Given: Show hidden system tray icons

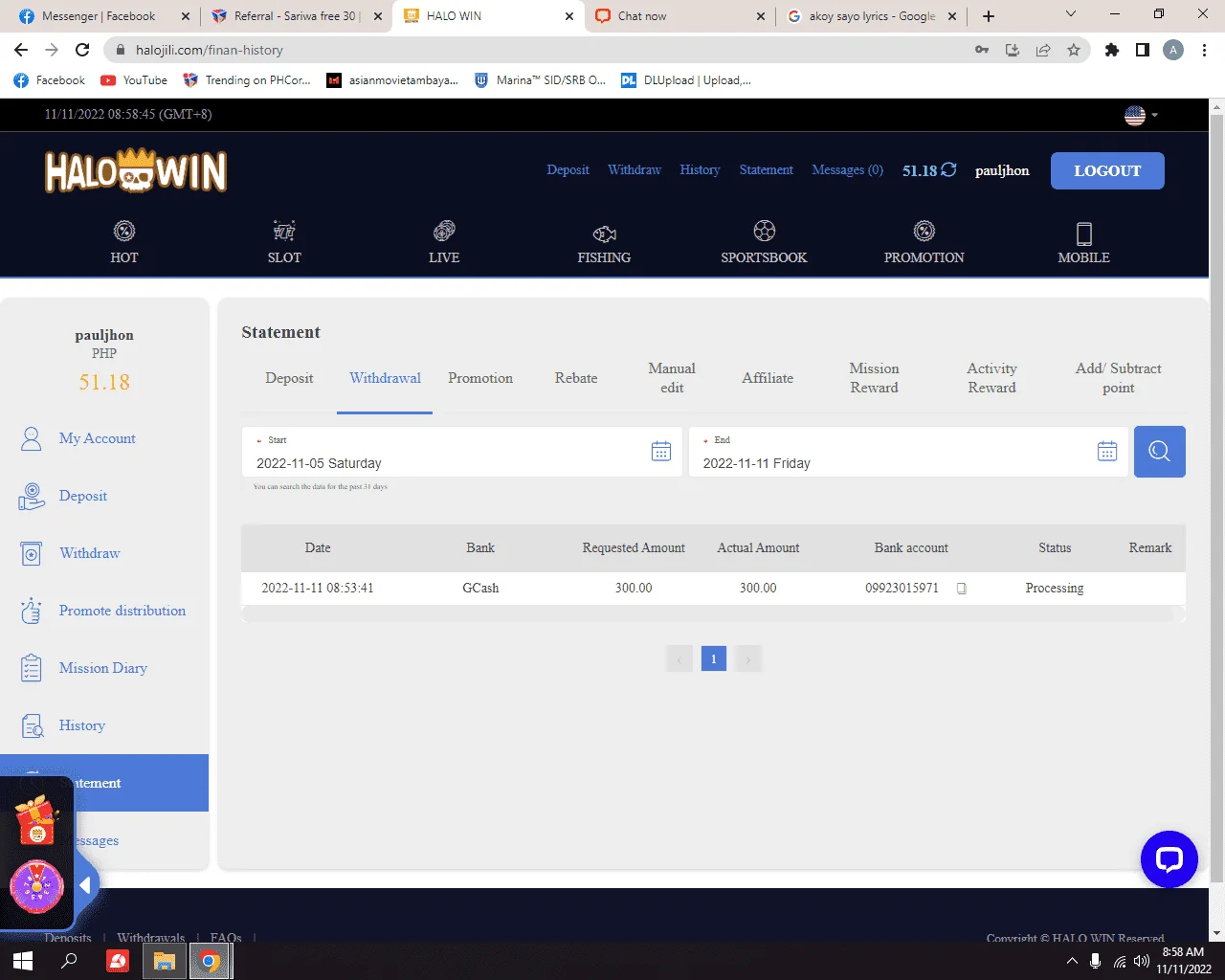Looking at the screenshot, I should click(x=1072, y=961).
